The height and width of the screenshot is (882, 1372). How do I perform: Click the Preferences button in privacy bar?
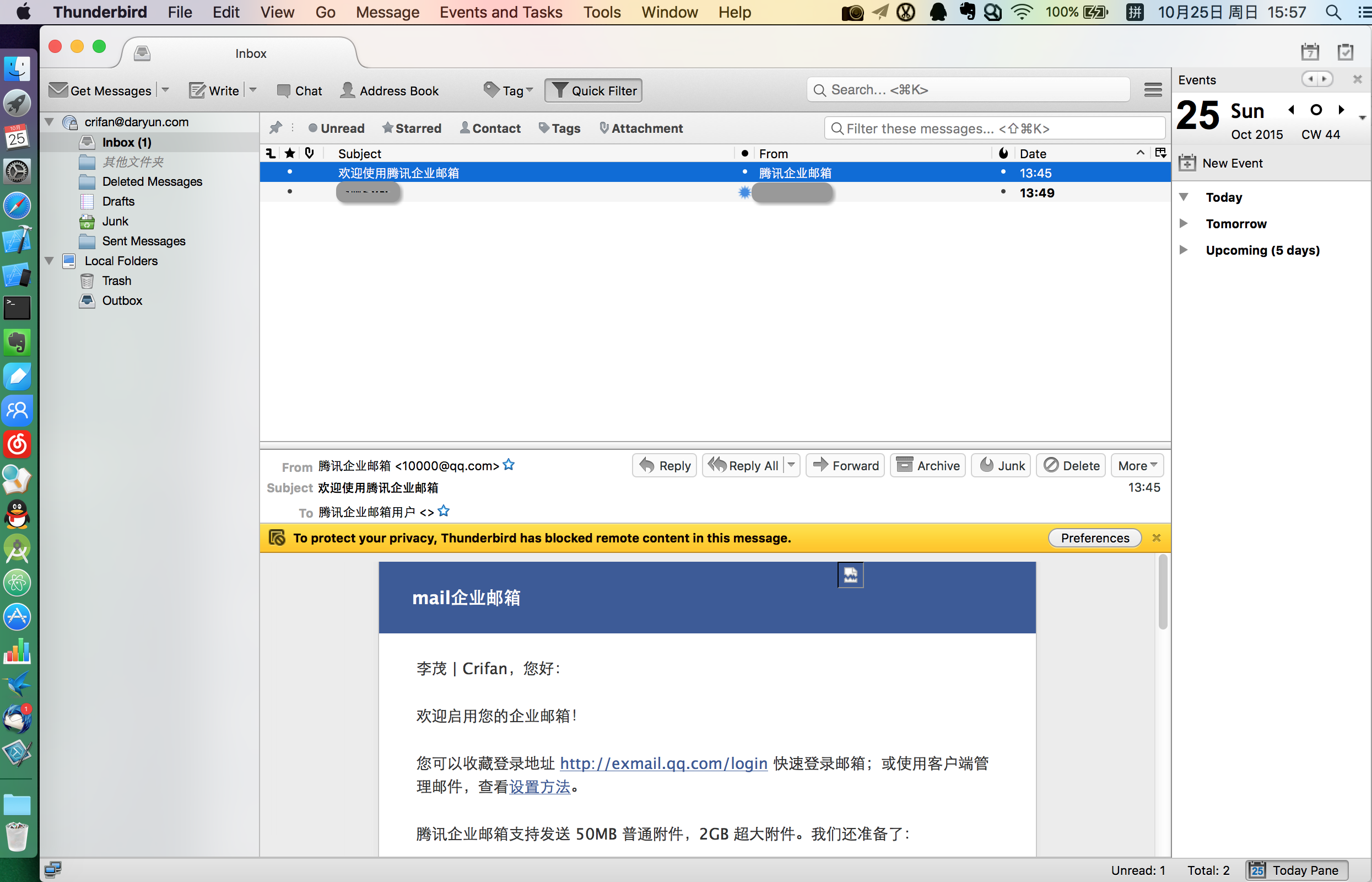click(1094, 538)
